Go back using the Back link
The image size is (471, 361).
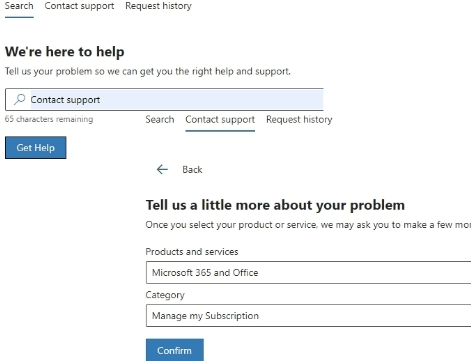coord(192,170)
